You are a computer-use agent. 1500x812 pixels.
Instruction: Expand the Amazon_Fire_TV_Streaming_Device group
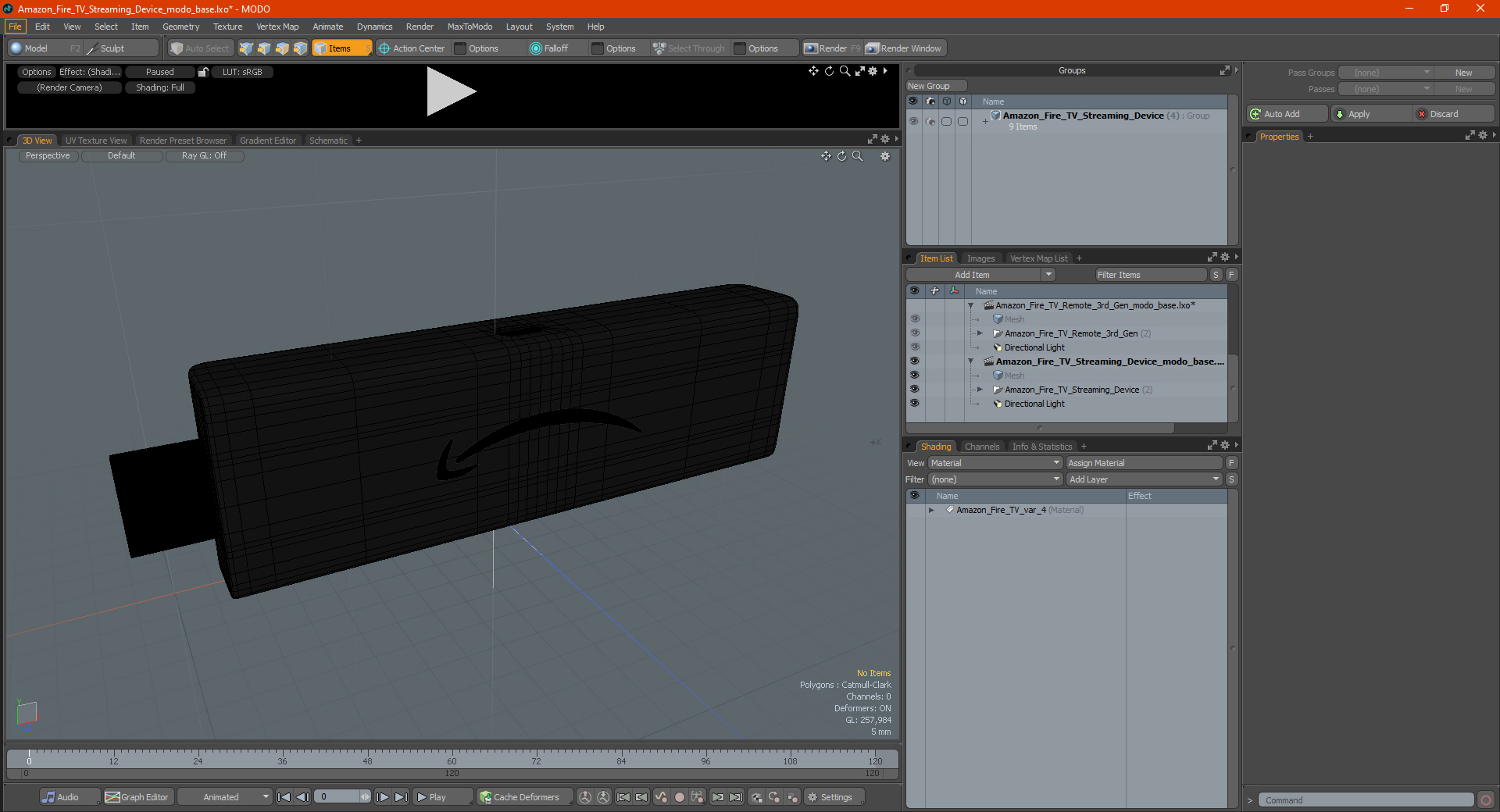click(985, 121)
